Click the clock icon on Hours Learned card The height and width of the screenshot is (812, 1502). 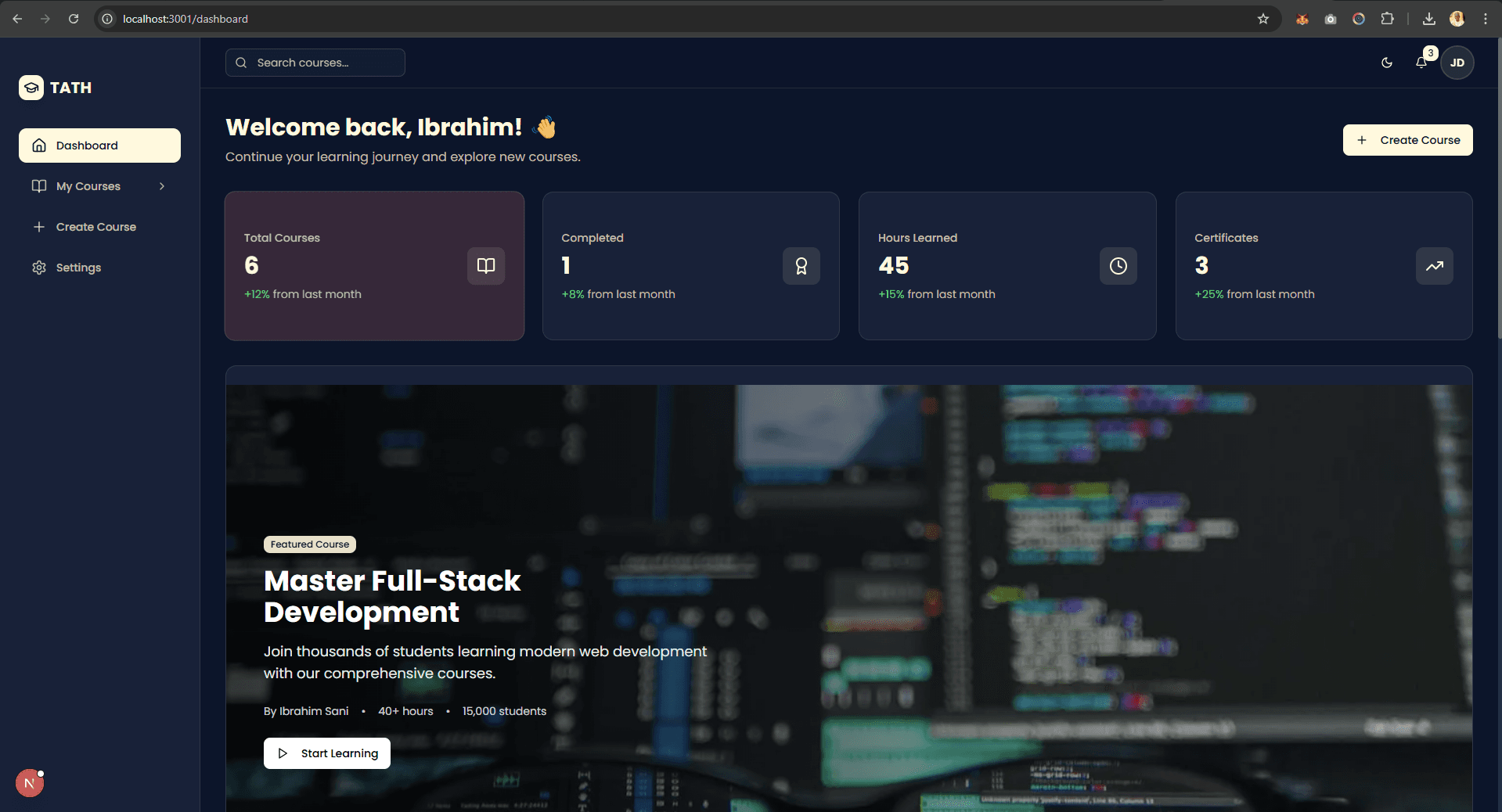click(1118, 266)
